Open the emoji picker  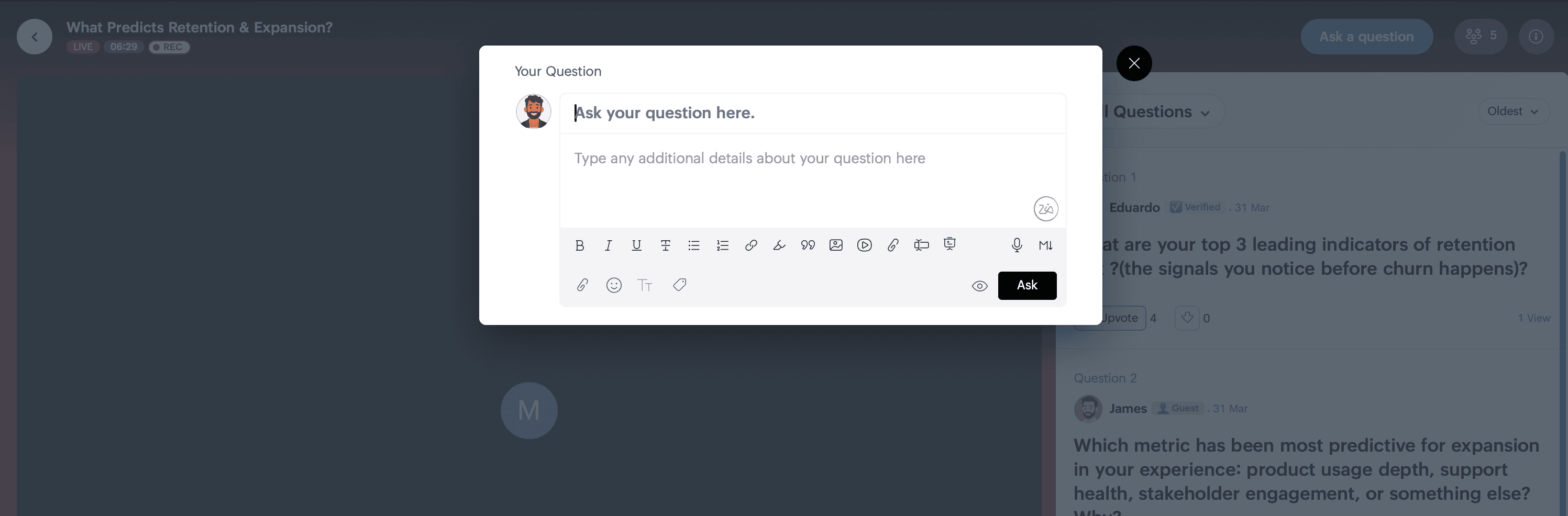tap(614, 285)
